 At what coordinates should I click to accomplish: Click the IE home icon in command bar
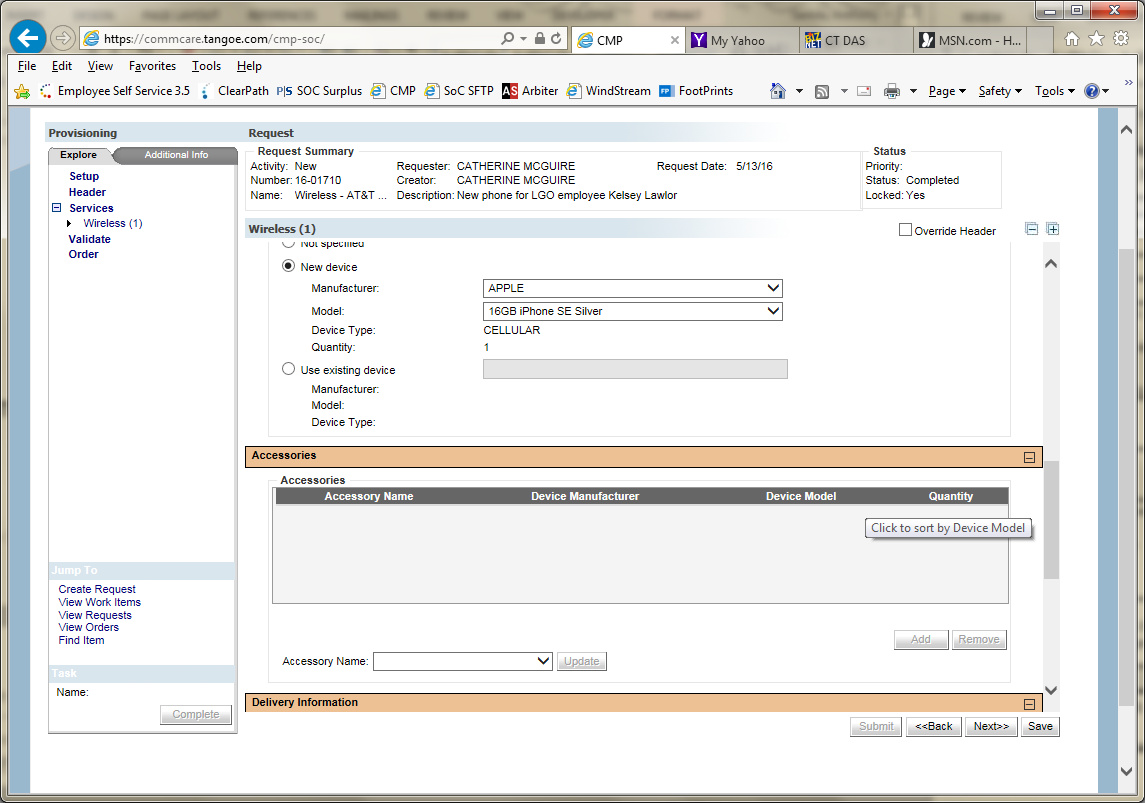pos(778,91)
